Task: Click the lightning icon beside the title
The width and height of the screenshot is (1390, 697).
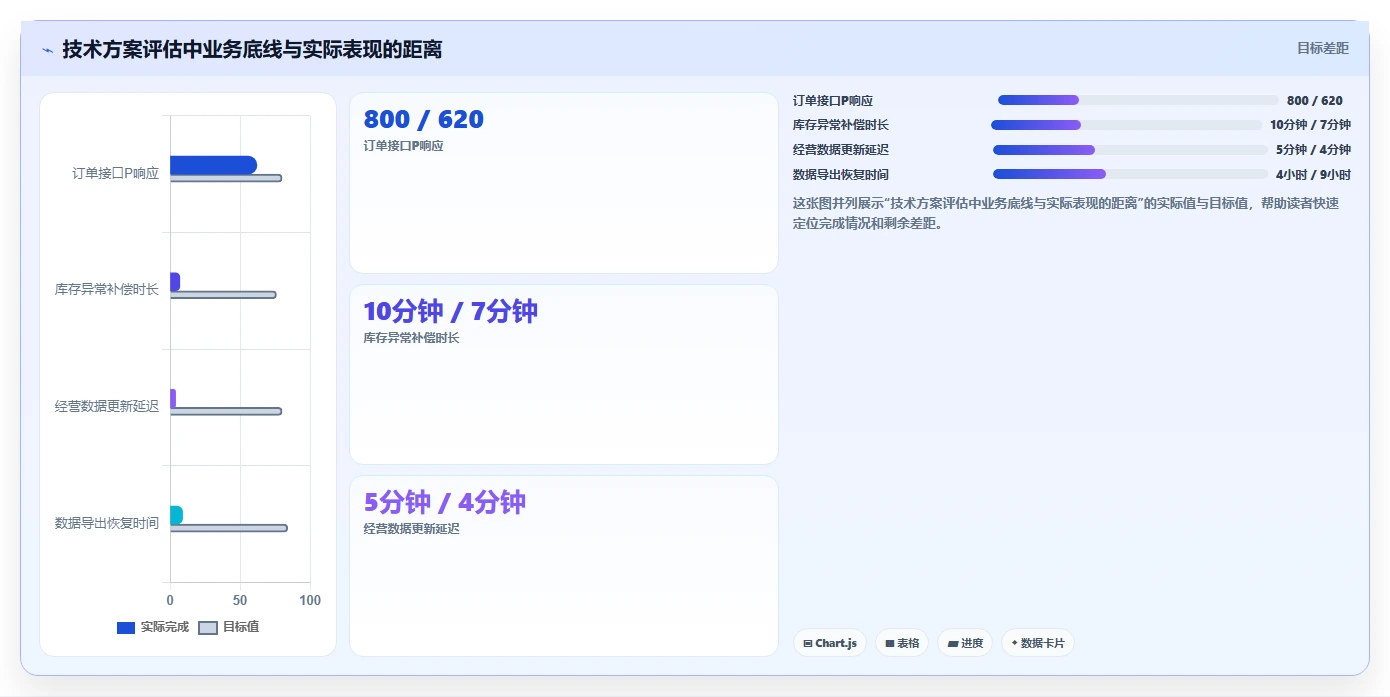Action: coord(47,50)
